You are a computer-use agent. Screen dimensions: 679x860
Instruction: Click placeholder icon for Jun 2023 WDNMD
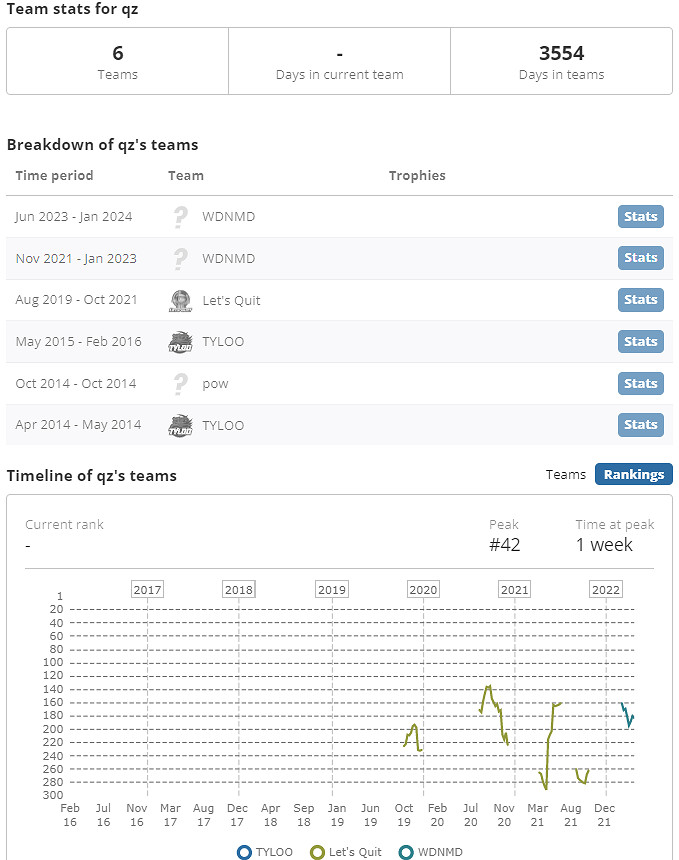tap(181, 216)
